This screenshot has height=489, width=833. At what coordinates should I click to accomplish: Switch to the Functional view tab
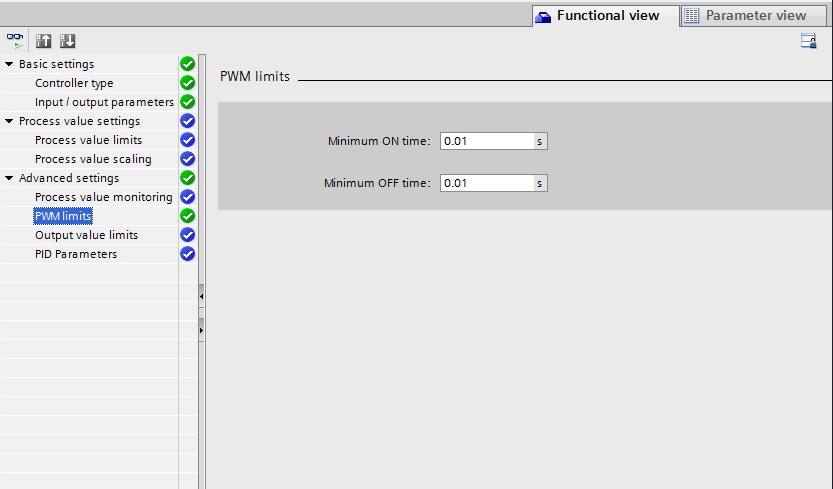coord(606,16)
